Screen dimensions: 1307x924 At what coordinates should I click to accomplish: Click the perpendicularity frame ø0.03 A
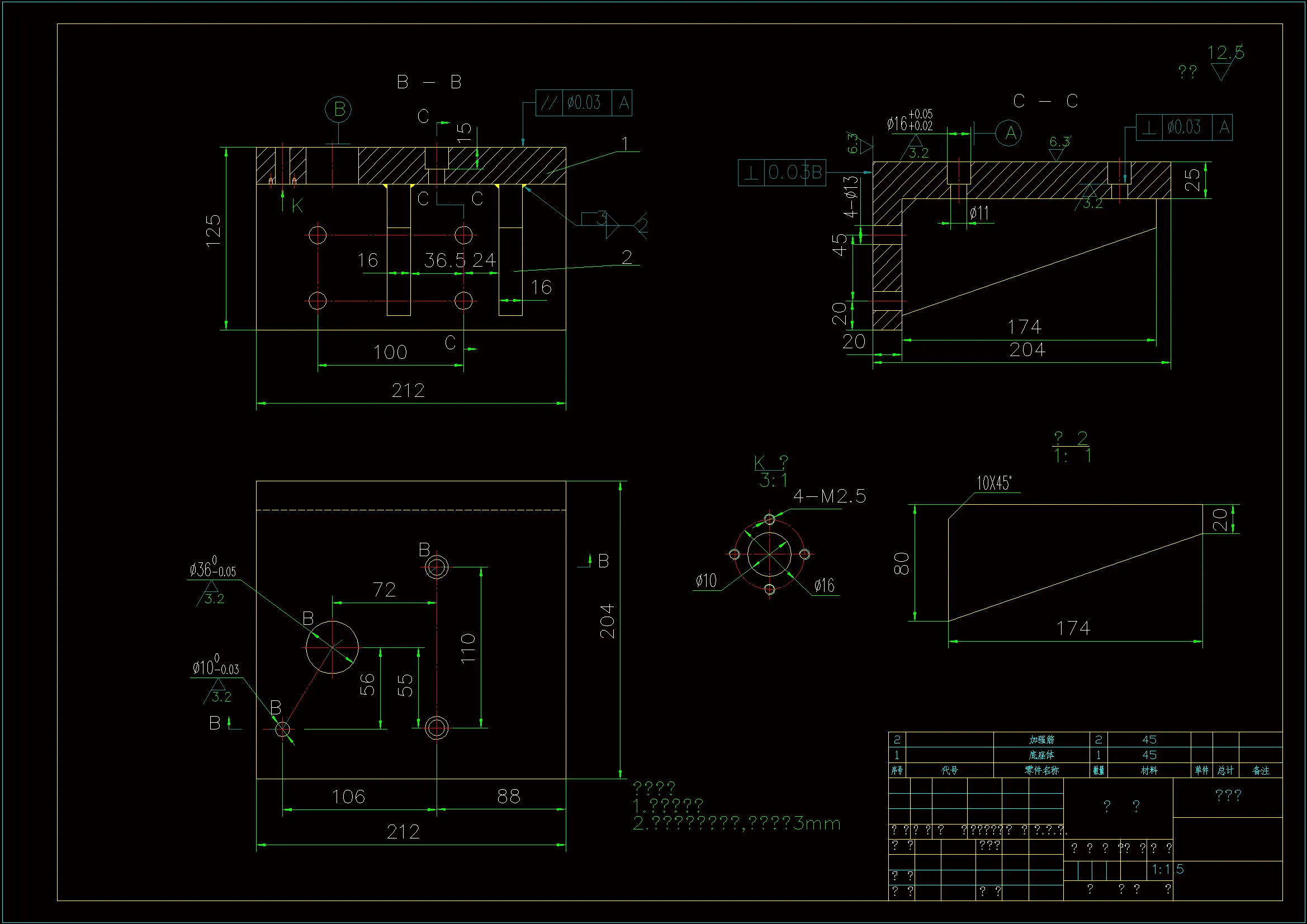[x=1183, y=127]
